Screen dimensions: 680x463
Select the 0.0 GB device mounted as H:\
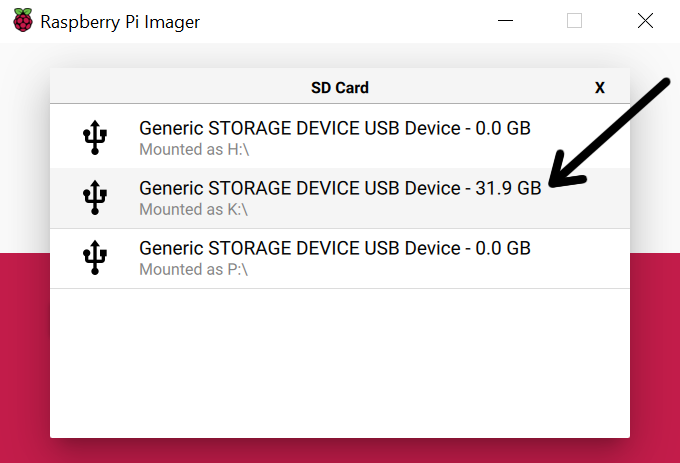[x=340, y=138]
